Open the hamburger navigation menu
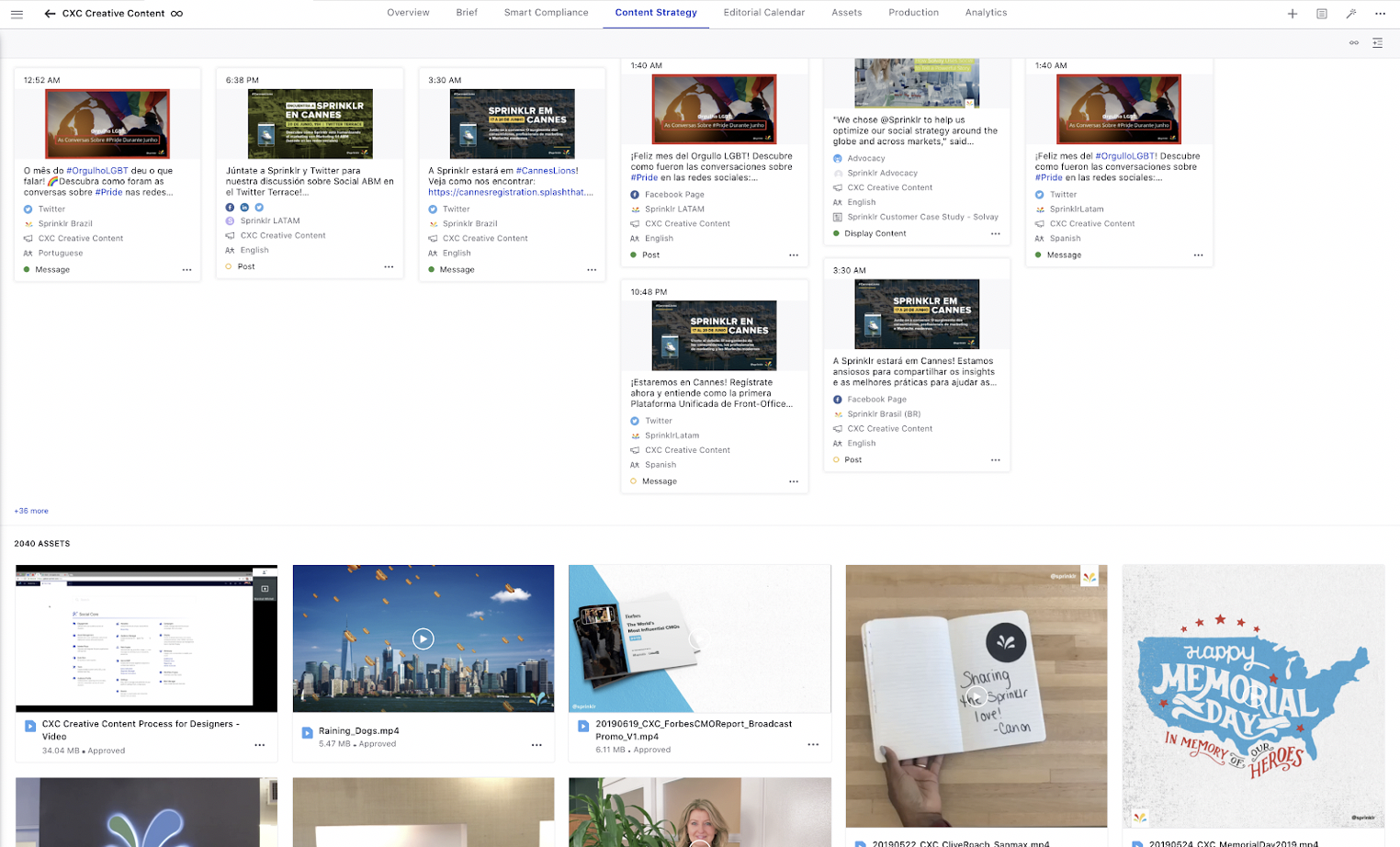Screen dimensions: 1400x847 pos(17,14)
